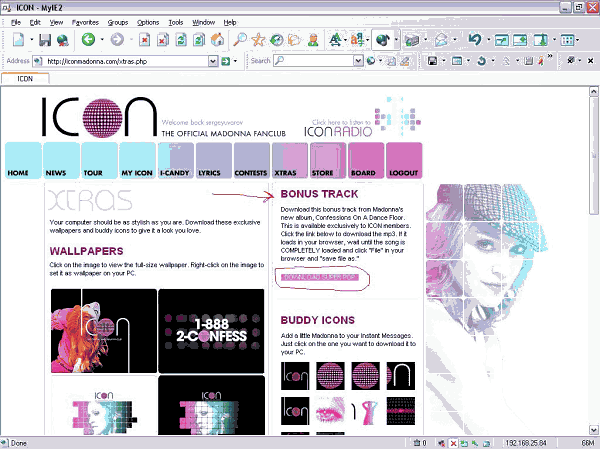Go back with the green arrow

tap(88, 39)
